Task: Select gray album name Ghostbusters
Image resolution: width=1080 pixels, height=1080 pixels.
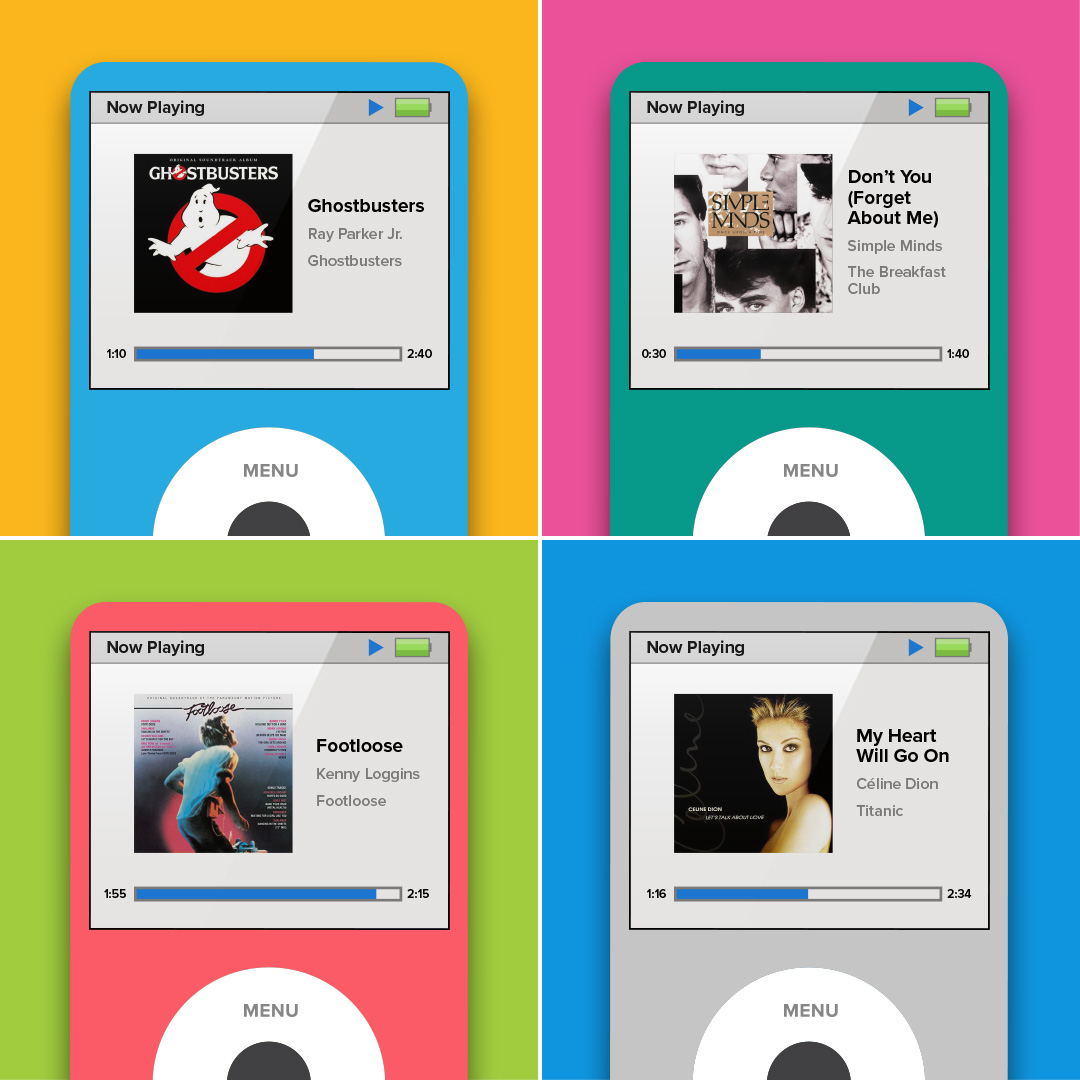Action: (355, 261)
